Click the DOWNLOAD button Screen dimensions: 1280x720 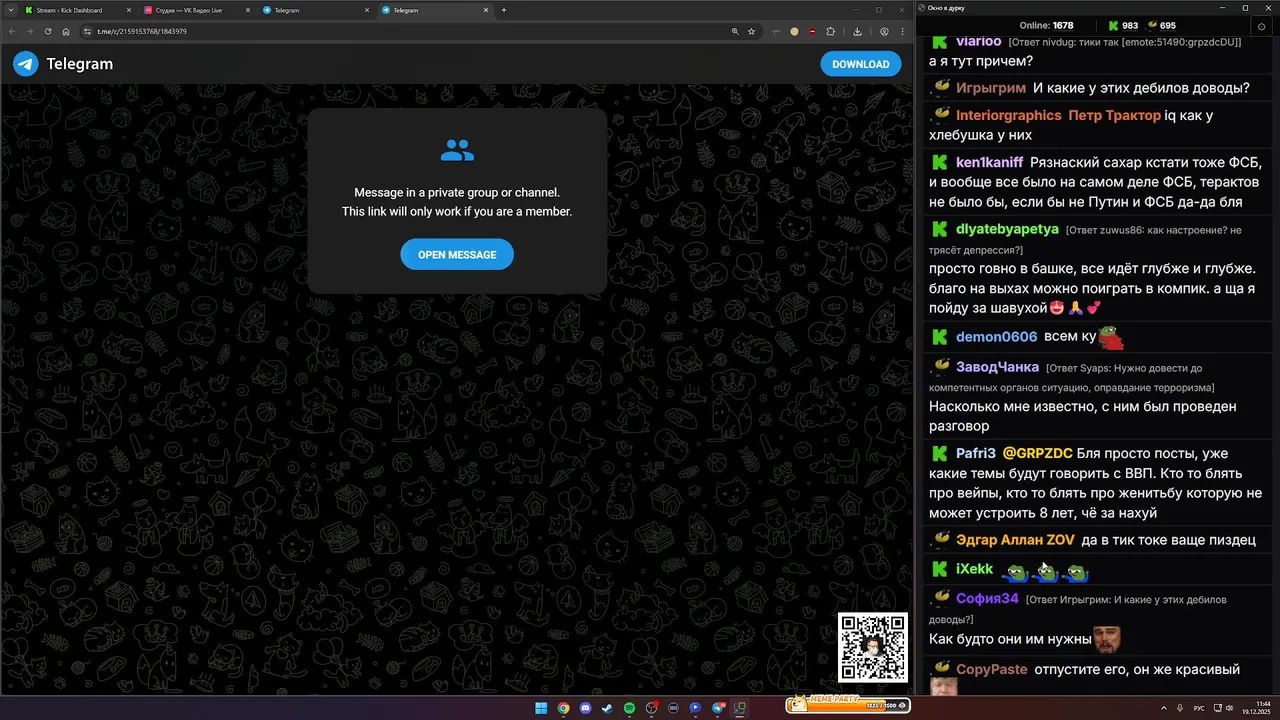click(x=860, y=64)
